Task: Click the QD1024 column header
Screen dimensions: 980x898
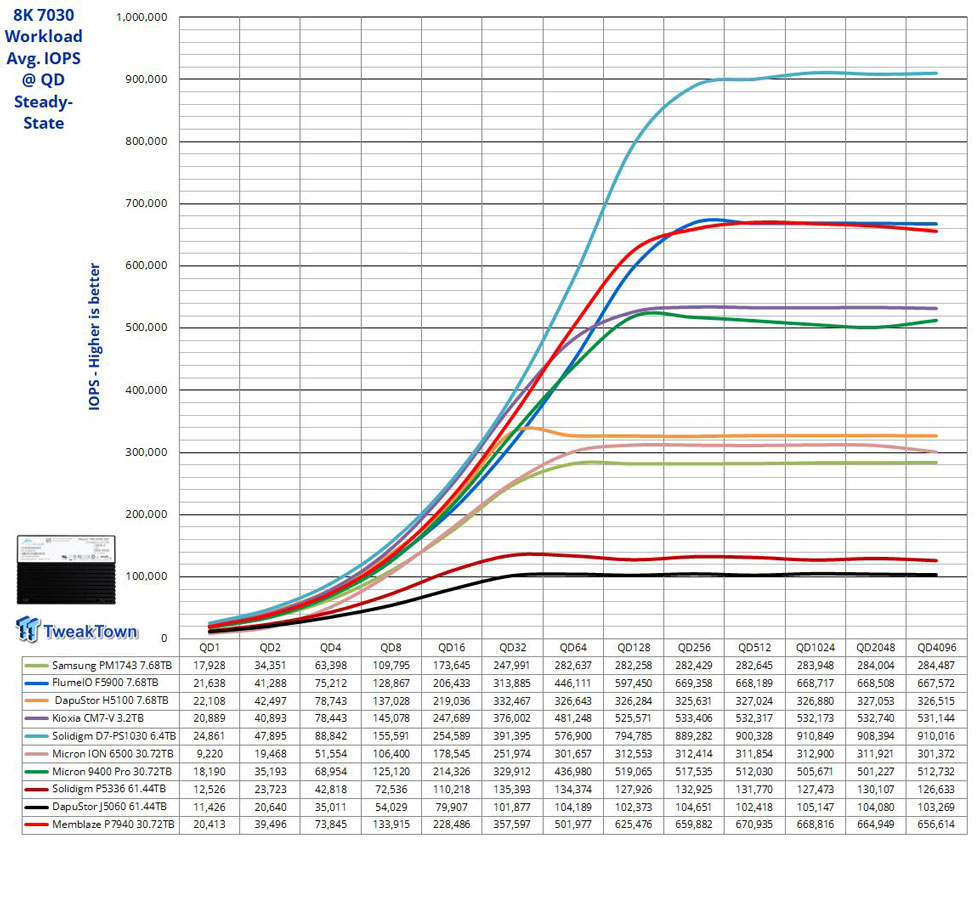Action: tap(815, 648)
